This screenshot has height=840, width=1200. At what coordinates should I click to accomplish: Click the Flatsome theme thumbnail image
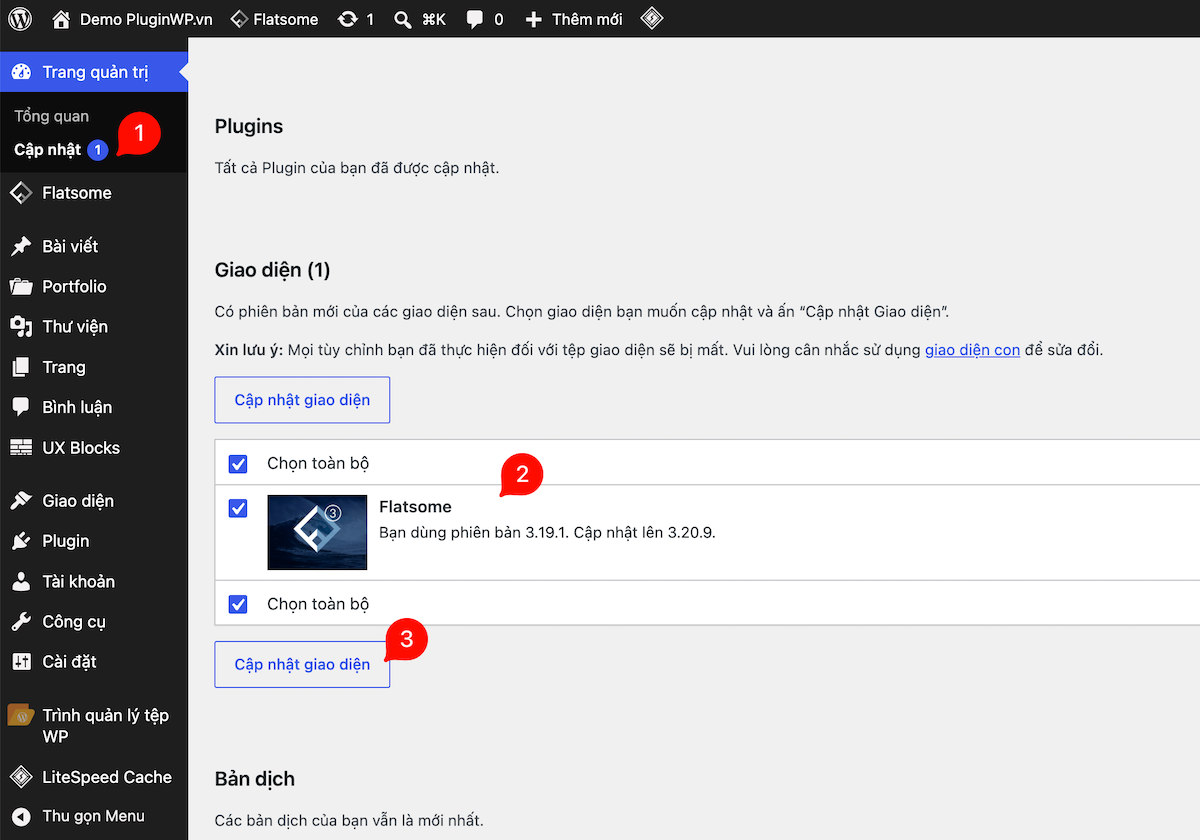317,532
